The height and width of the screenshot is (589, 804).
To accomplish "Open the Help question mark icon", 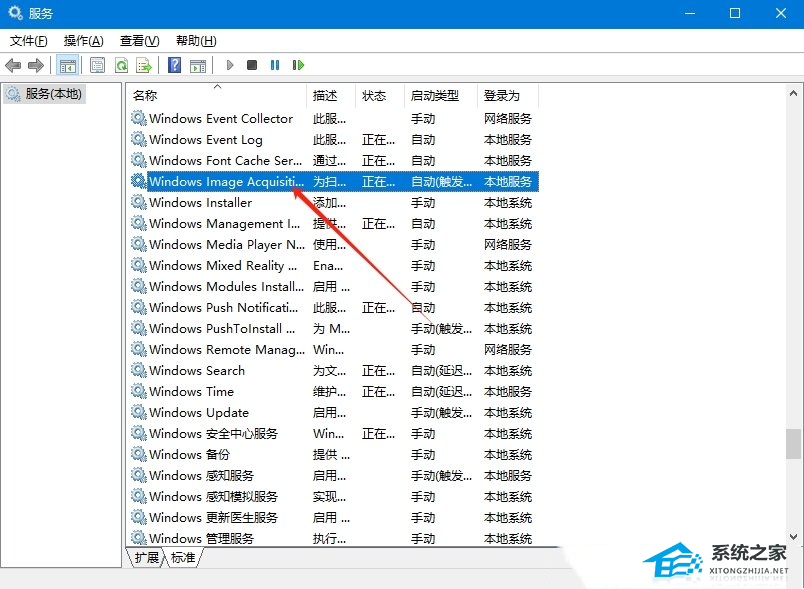I will 174,65.
